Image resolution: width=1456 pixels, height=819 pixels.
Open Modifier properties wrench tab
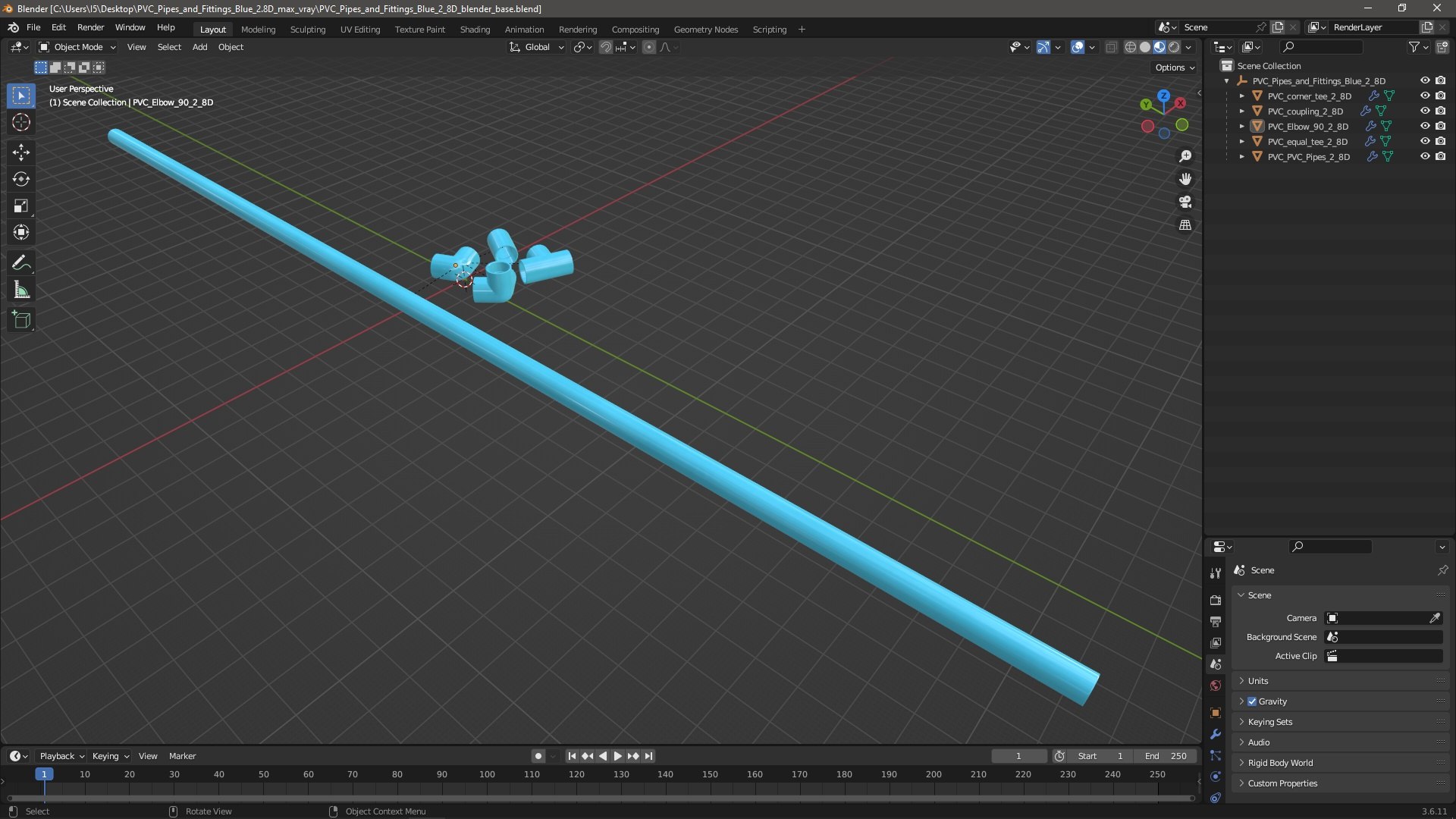pyautogui.click(x=1216, y=734)
